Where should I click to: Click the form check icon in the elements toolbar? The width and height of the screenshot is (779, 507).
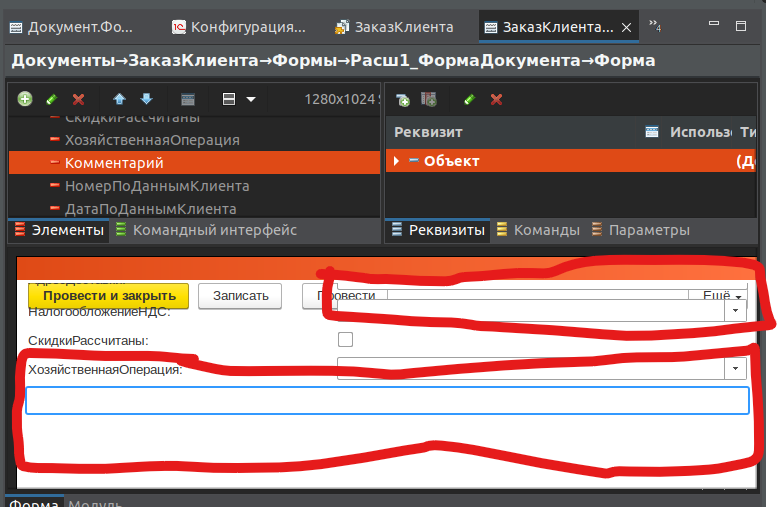pos(188,99)
